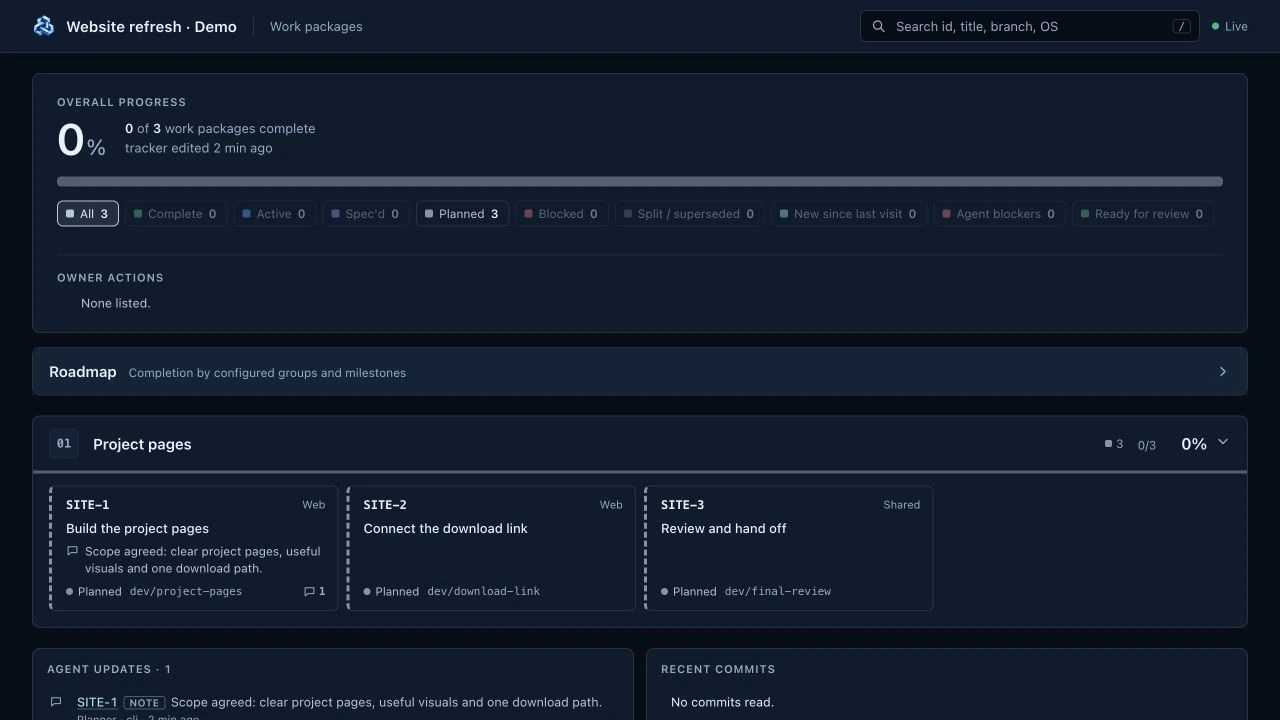1280x720 pixels.
Task: Open the Review and hand off card
Action: [789, 548]
